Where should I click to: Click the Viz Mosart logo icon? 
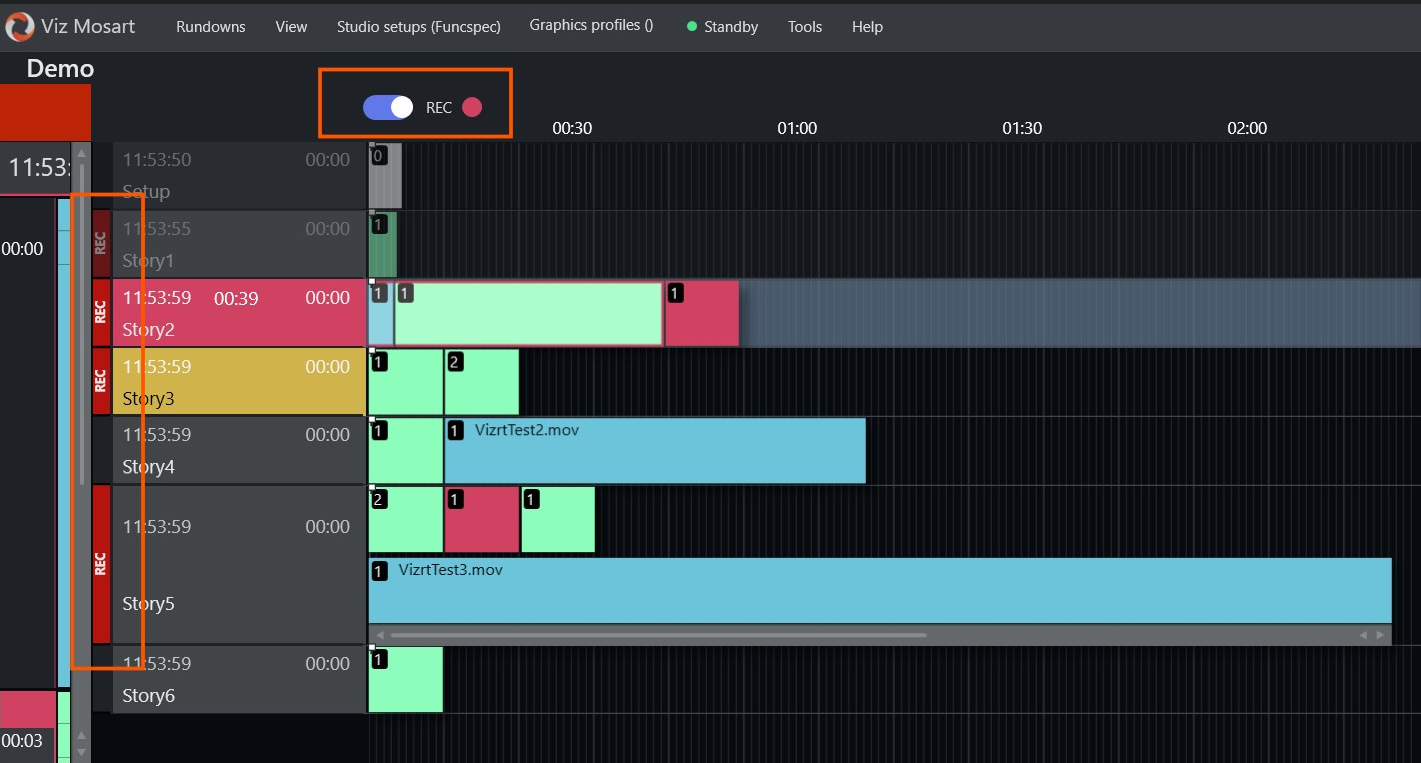point(19,26)
